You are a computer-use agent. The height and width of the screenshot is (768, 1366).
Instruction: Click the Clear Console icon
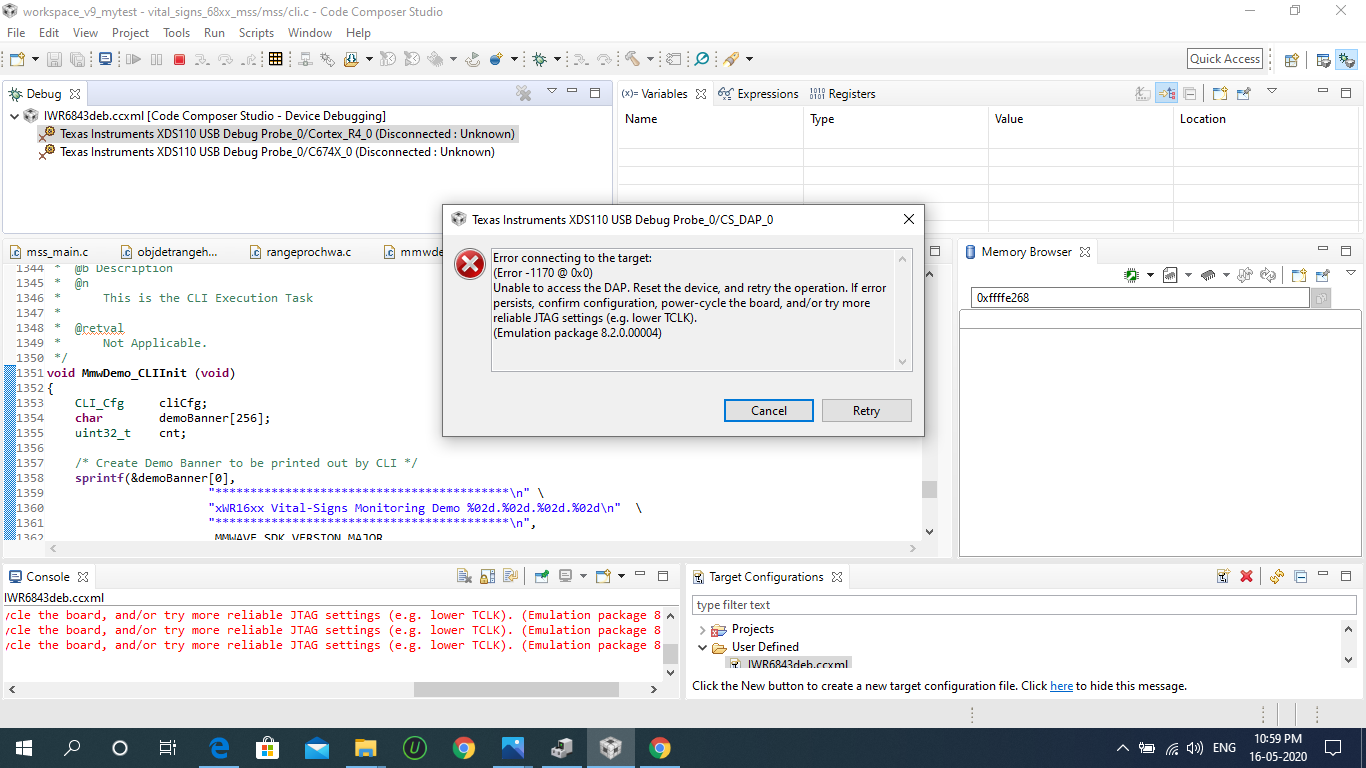point(463,576)
